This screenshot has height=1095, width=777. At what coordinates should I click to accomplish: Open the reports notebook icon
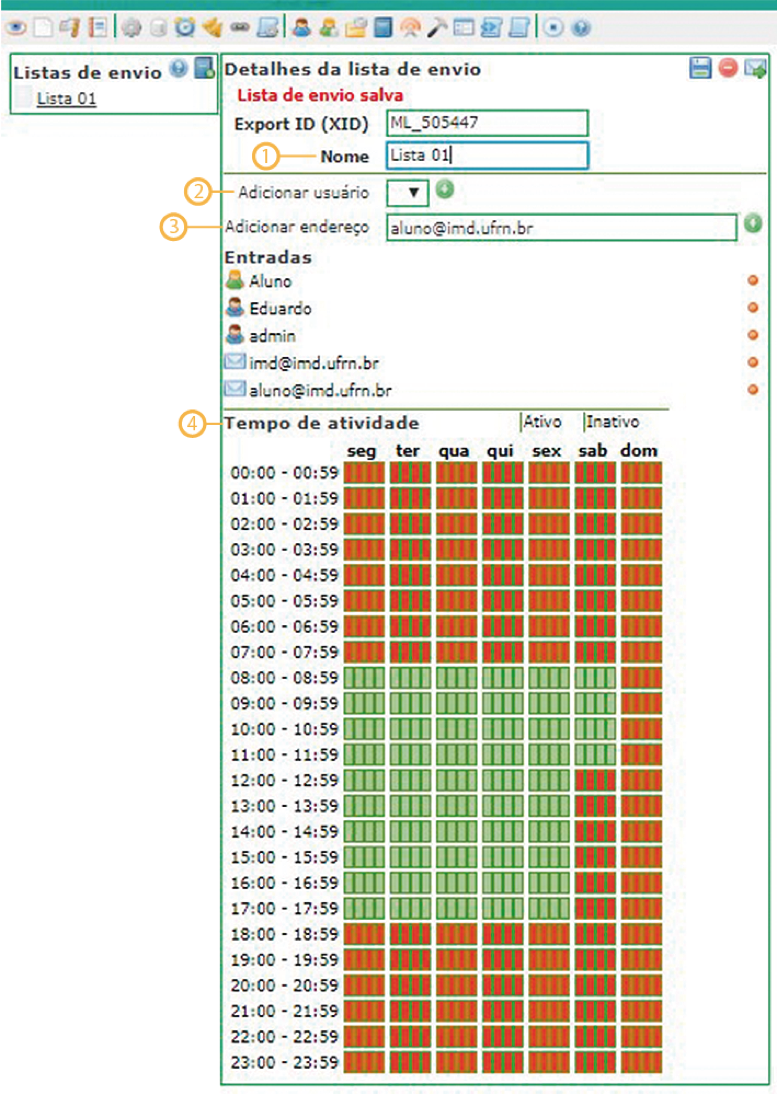[98, 28]
